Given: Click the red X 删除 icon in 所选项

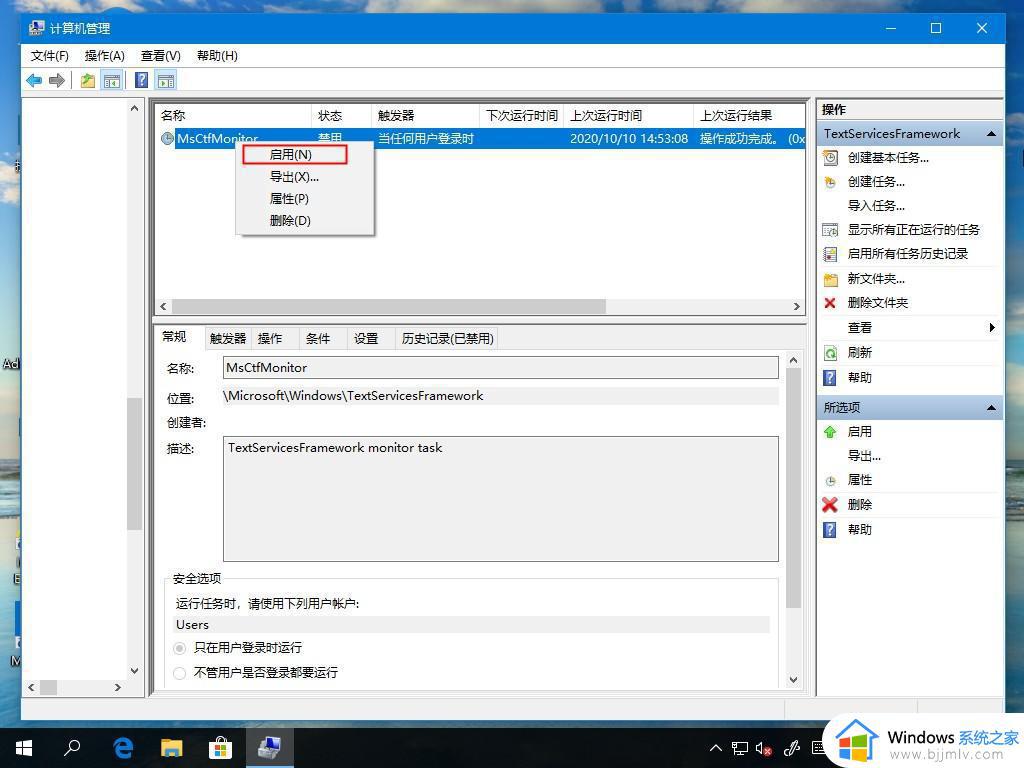Looking at the screenshot, I should pyautogui.click(x=830, y=505).
